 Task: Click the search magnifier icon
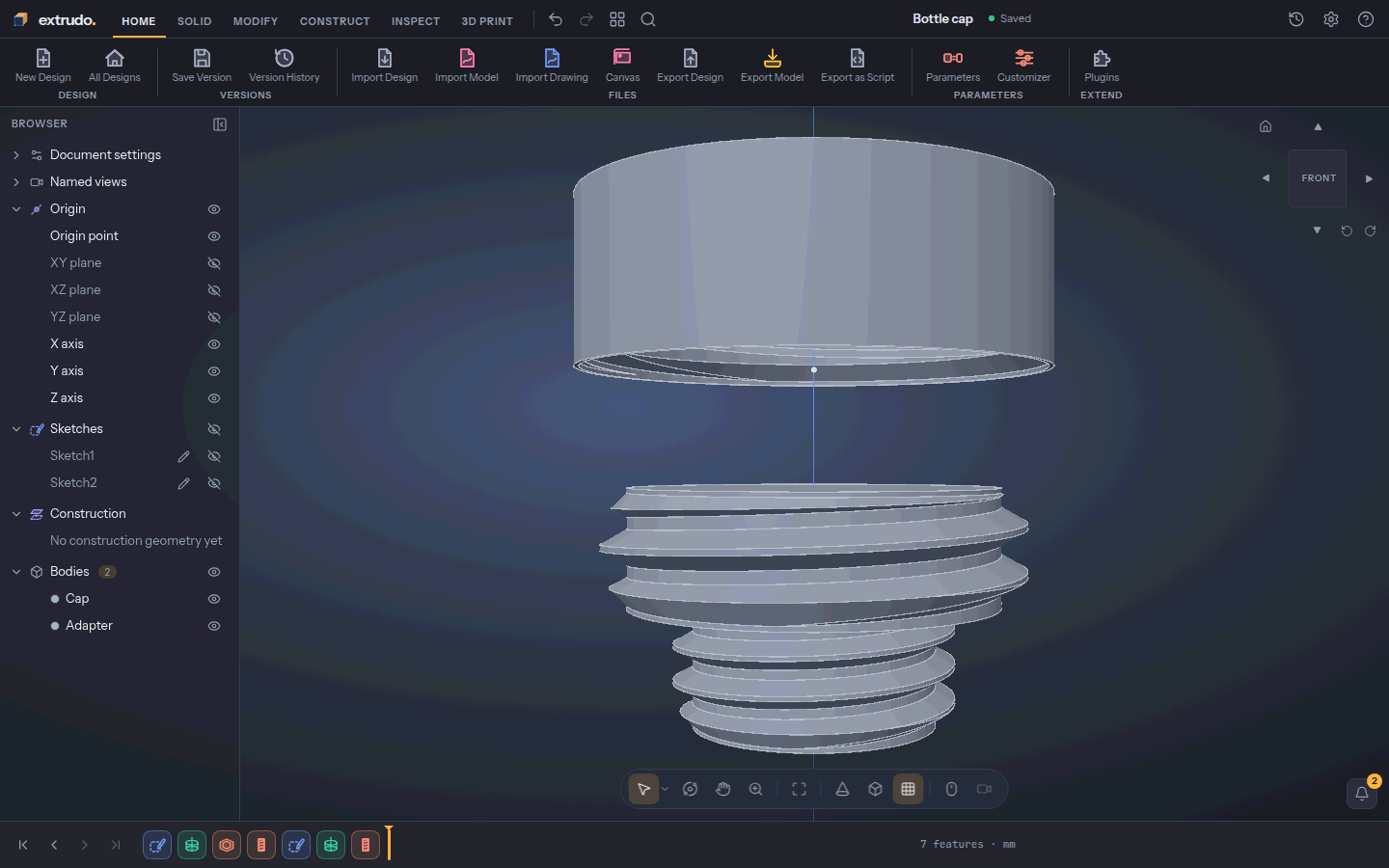tap(648, 19)
